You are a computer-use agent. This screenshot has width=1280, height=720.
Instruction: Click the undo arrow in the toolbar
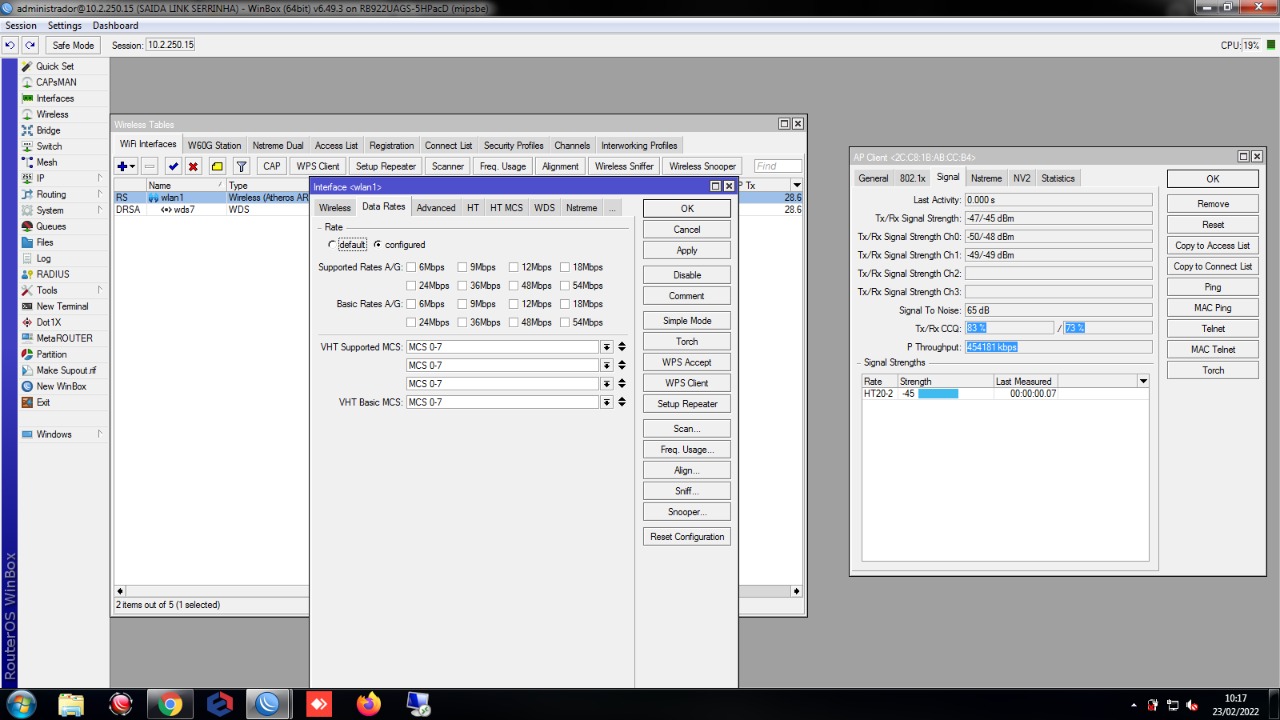click(x=10, y=45)
